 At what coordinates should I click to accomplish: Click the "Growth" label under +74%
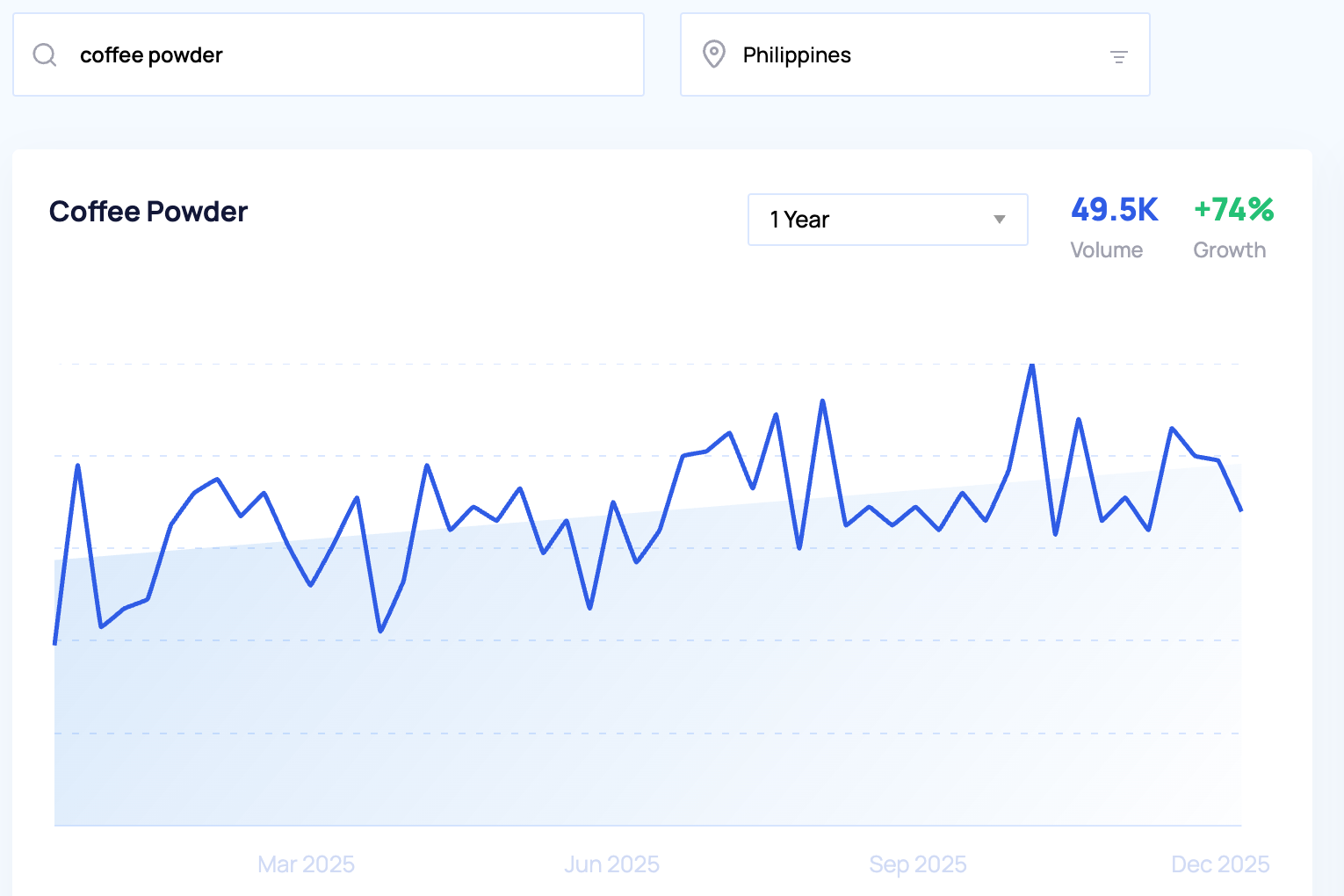tap(1229, 250)
